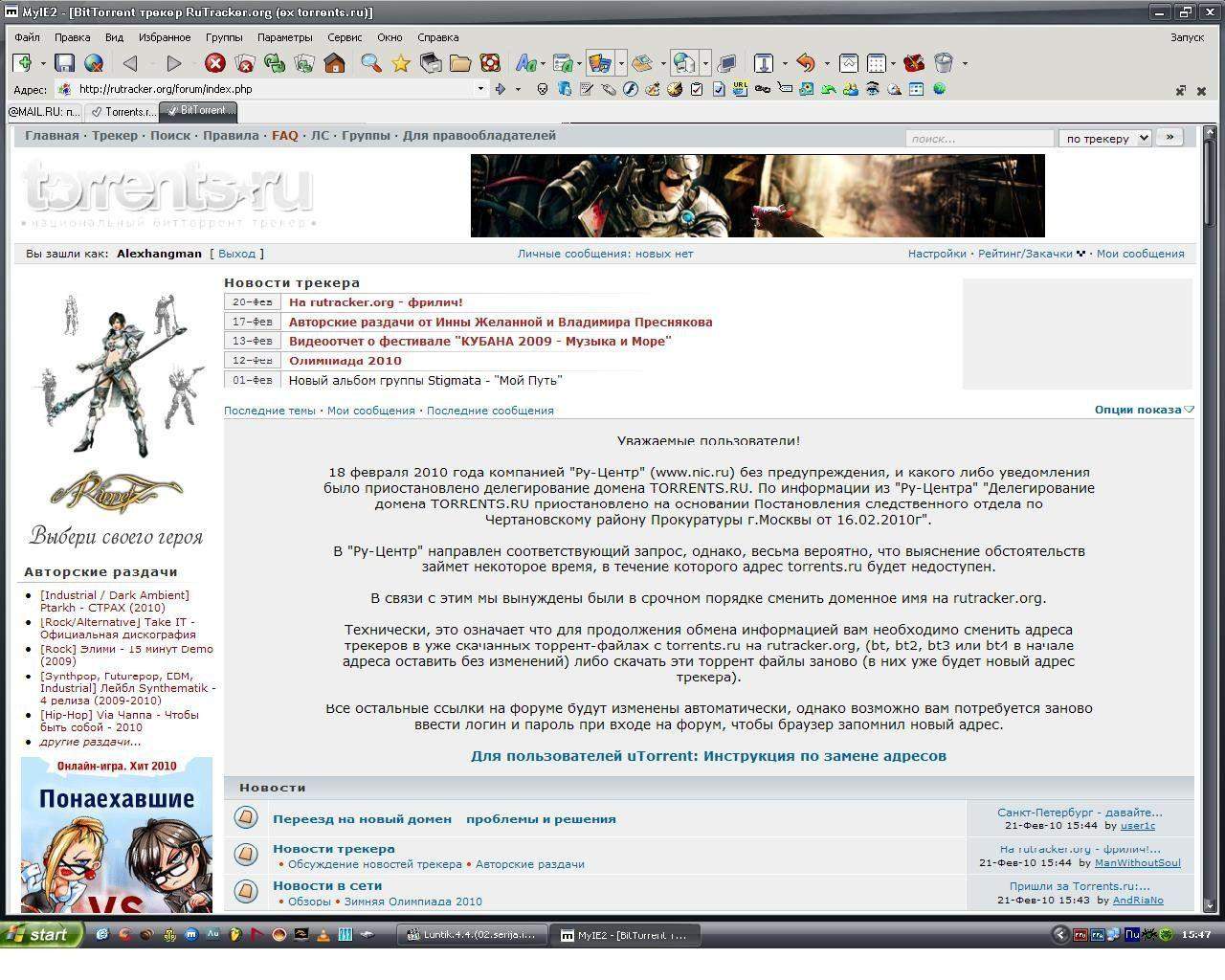Open the 'Настройки' settings link
The width and height of the screenshot is (1225, 980).
click(937, 254)
